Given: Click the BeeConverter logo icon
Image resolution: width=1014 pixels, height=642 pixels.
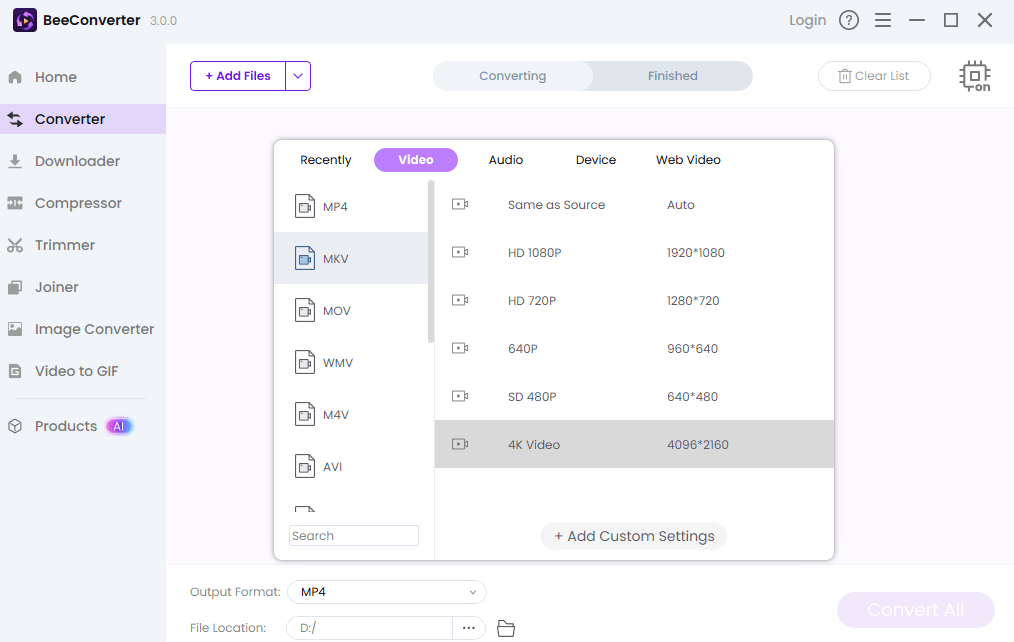Looking at the screenshot, I should (x=25, y=20).
